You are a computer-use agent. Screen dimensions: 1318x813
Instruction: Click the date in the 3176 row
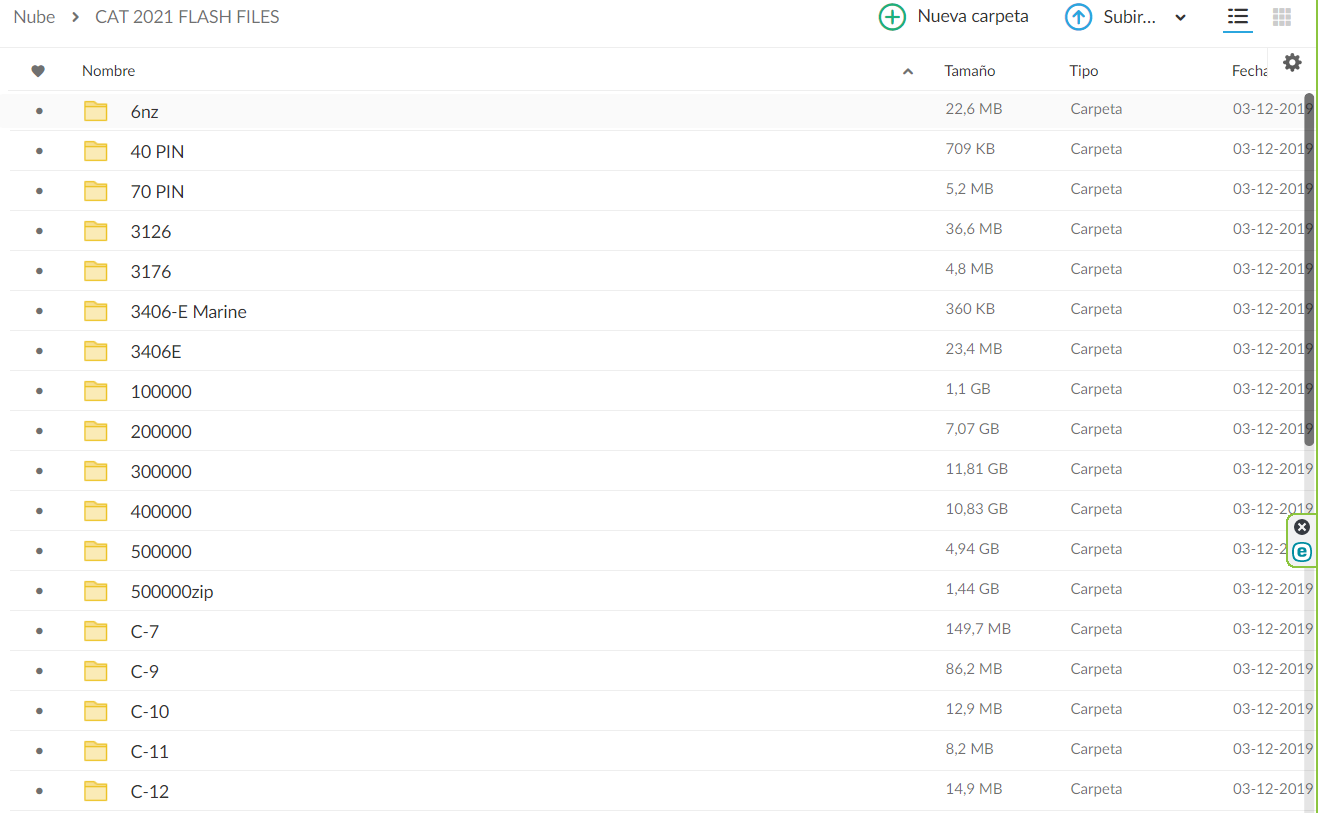1272,269
